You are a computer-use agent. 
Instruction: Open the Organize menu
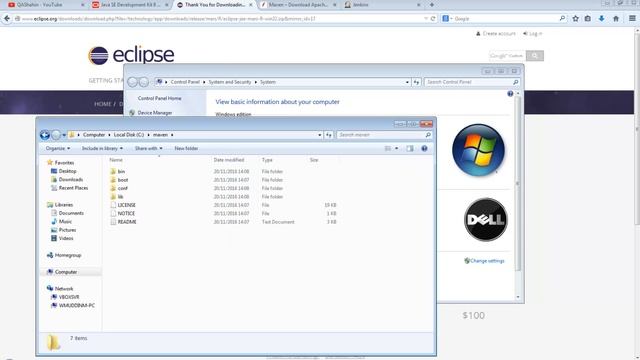tap(58, 149)
